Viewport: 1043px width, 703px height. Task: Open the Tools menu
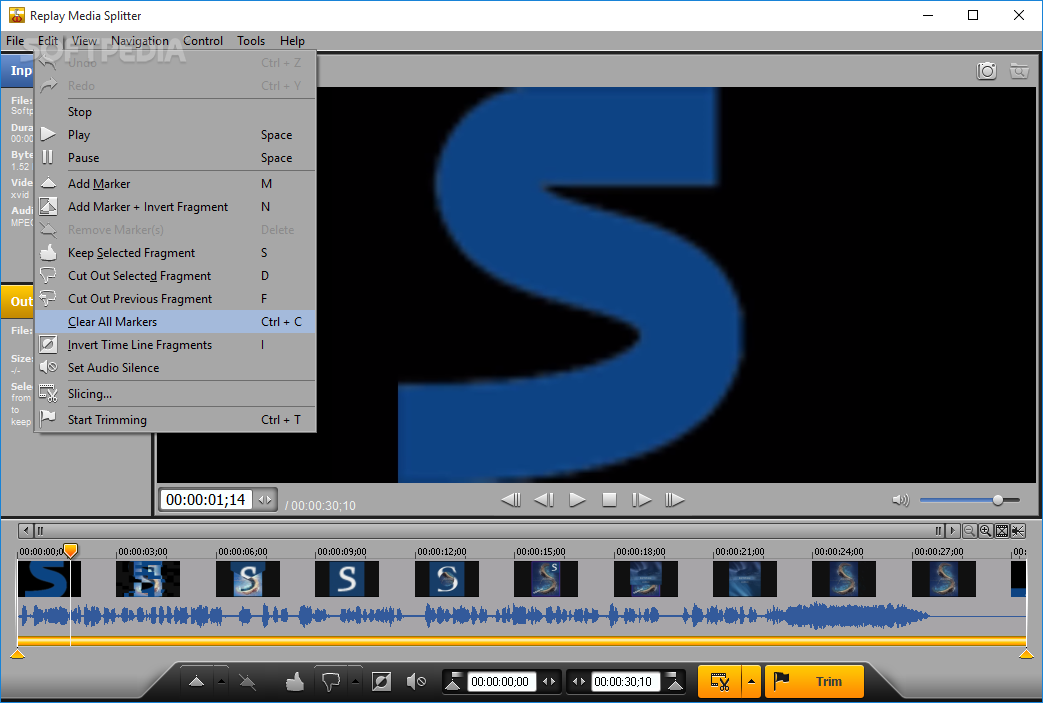coord(251,41)
